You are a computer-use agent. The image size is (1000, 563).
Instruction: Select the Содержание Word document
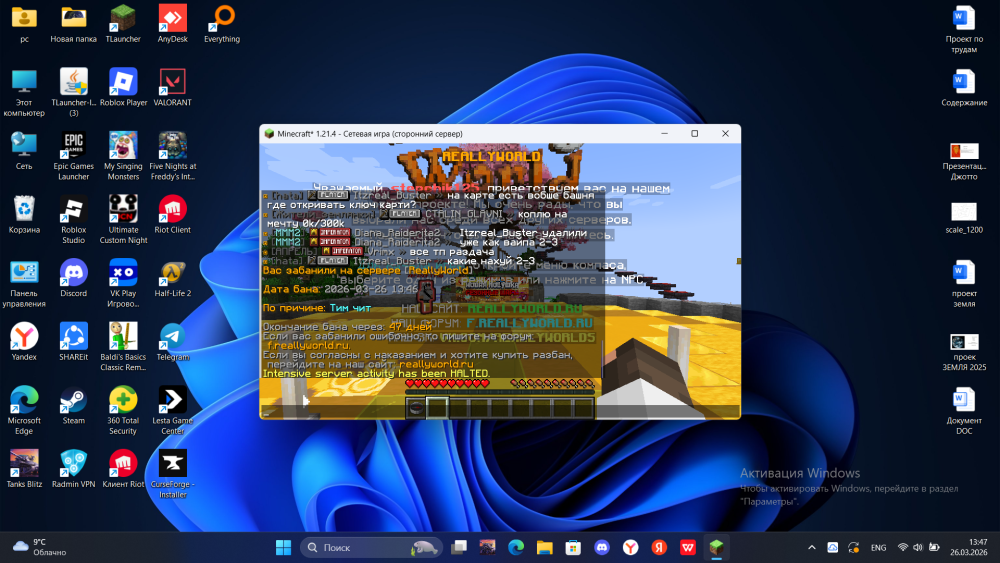(x=964, y=87)
